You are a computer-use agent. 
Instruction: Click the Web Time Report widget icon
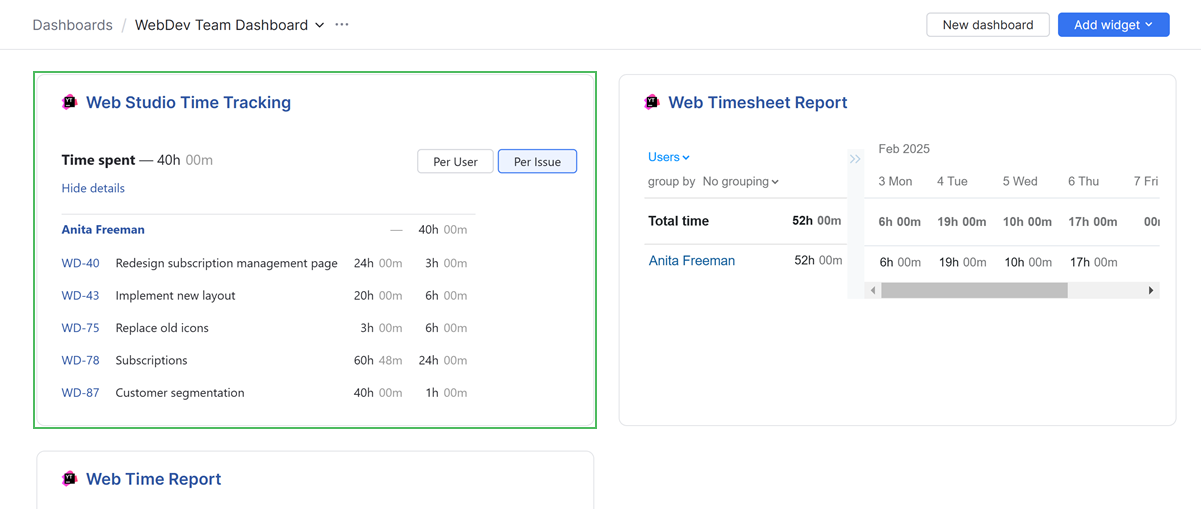69,479
